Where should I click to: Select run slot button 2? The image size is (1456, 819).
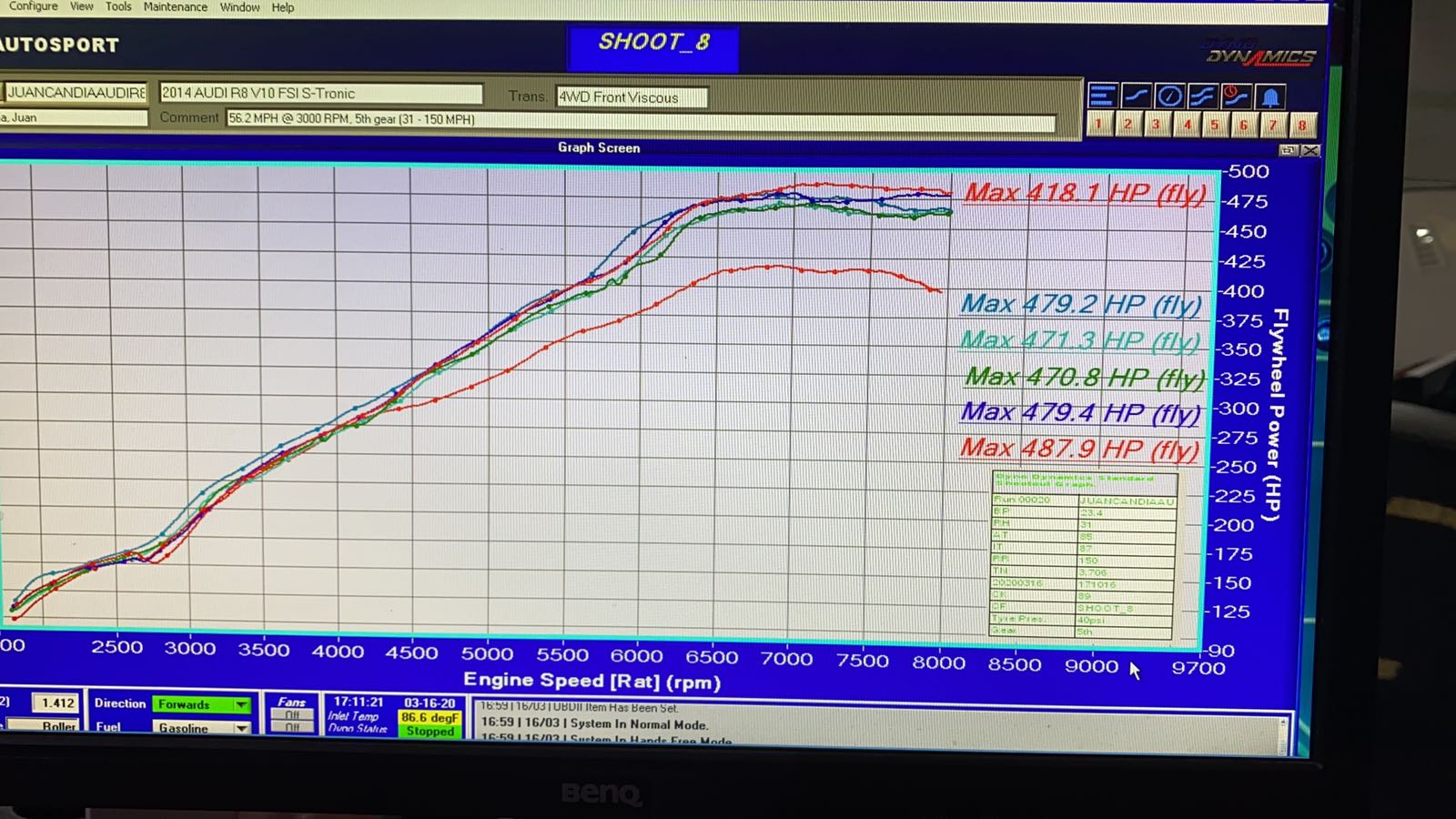(x=1128, y=124)
